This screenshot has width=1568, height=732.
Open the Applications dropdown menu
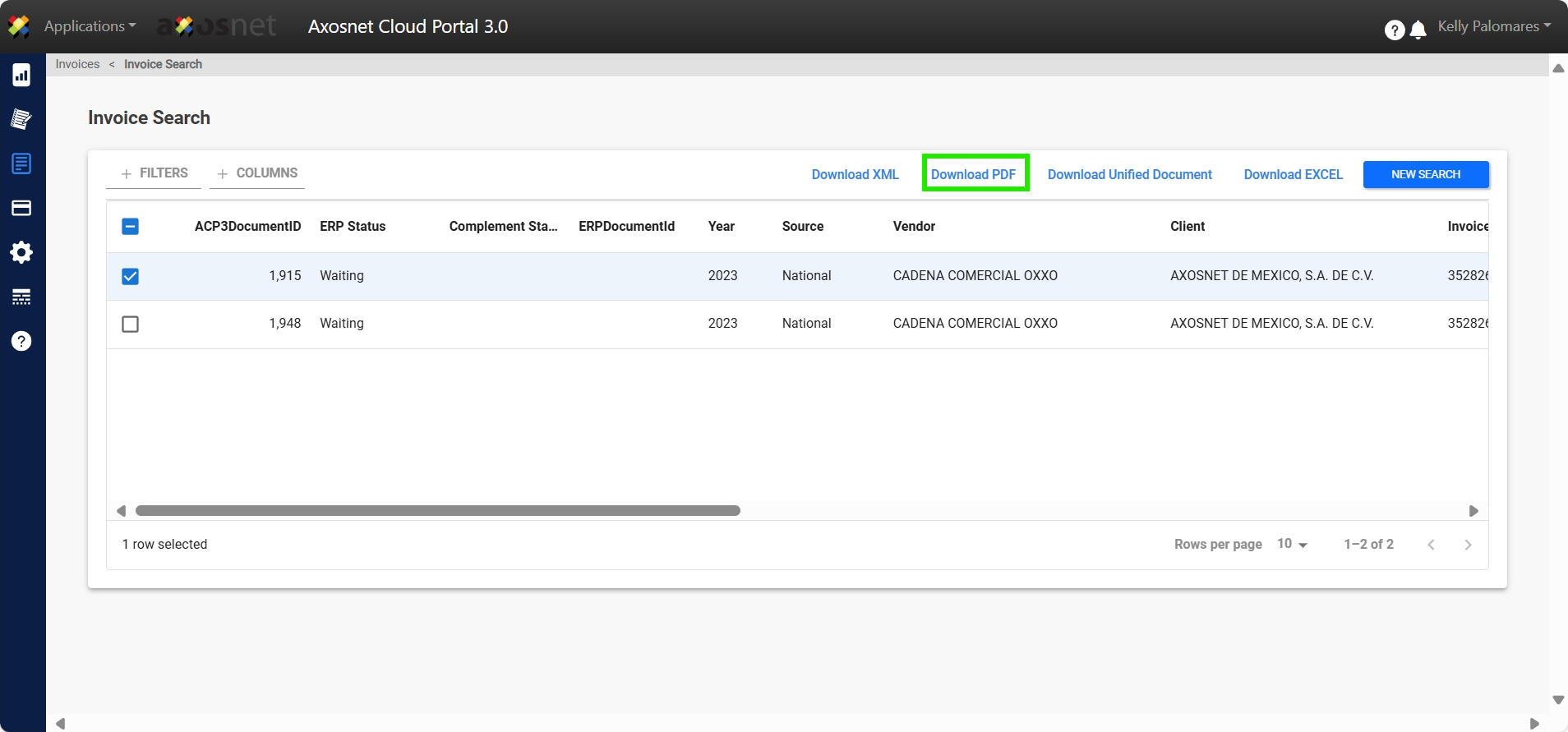pyautogui.click(x=89, y=26)
